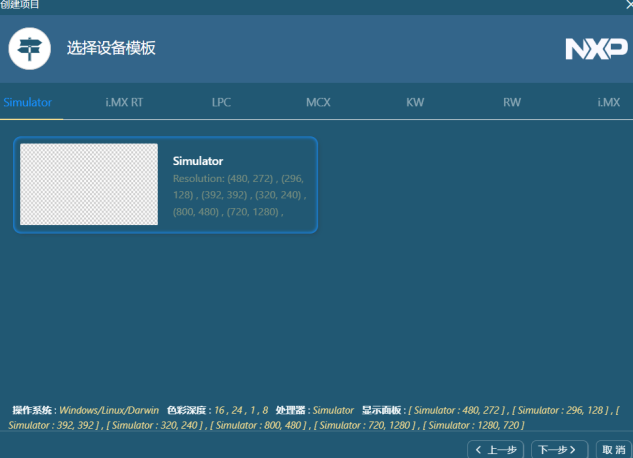Click the signpost wizard icon

point(29,48)
